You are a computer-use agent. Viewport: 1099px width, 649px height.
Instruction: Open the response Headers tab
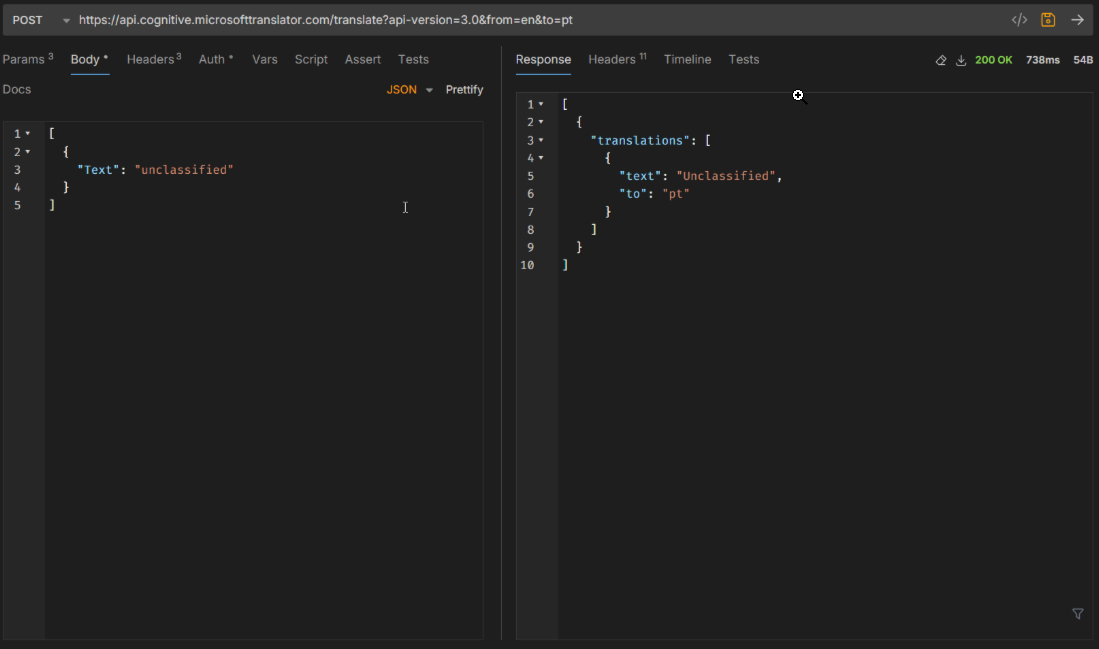(x=610, y=60)
